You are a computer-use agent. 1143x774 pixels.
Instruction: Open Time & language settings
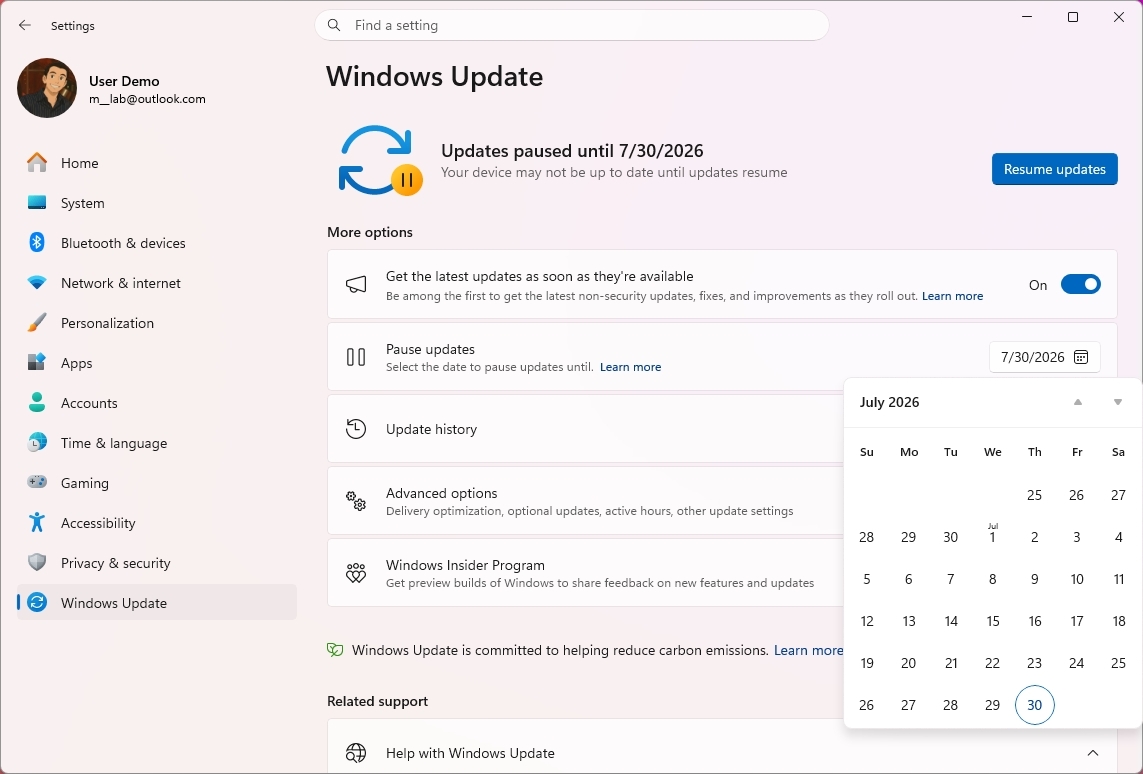[157, 442]
